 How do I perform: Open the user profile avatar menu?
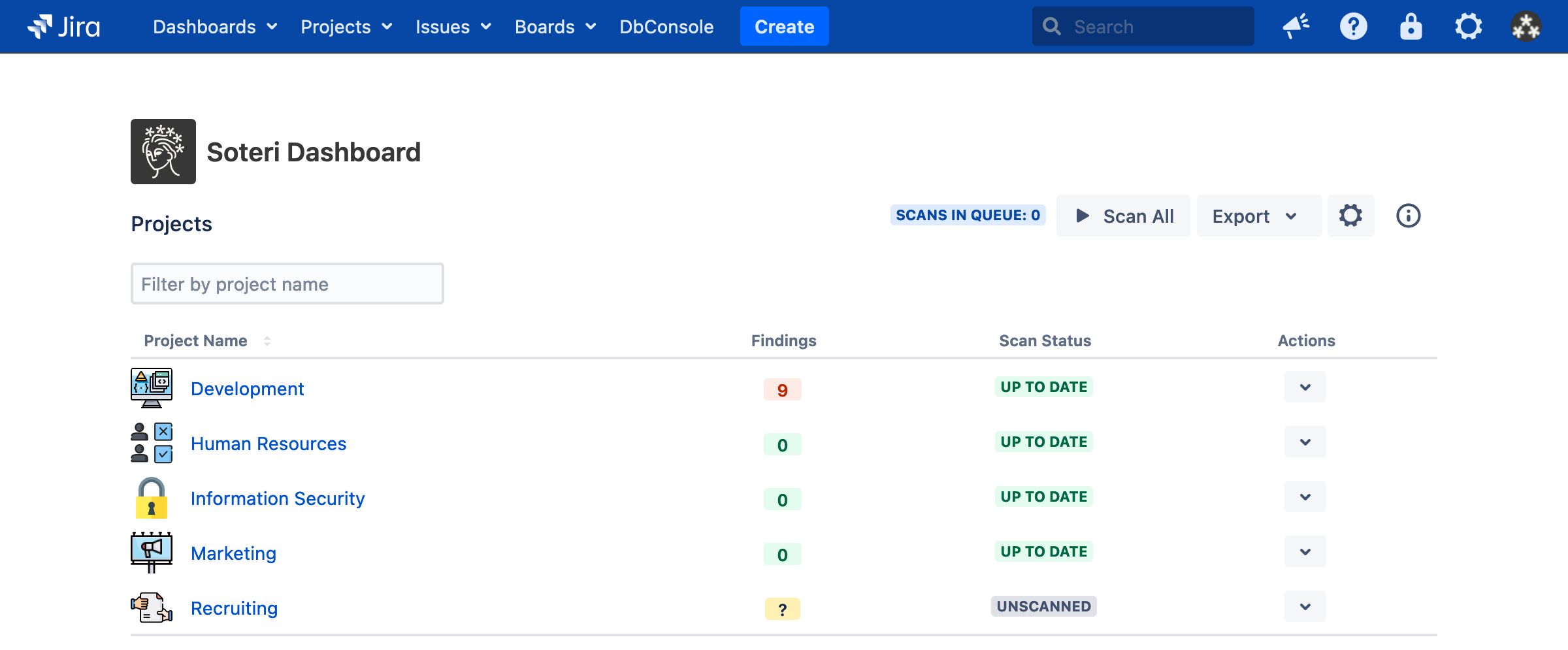click(1526, 27)
